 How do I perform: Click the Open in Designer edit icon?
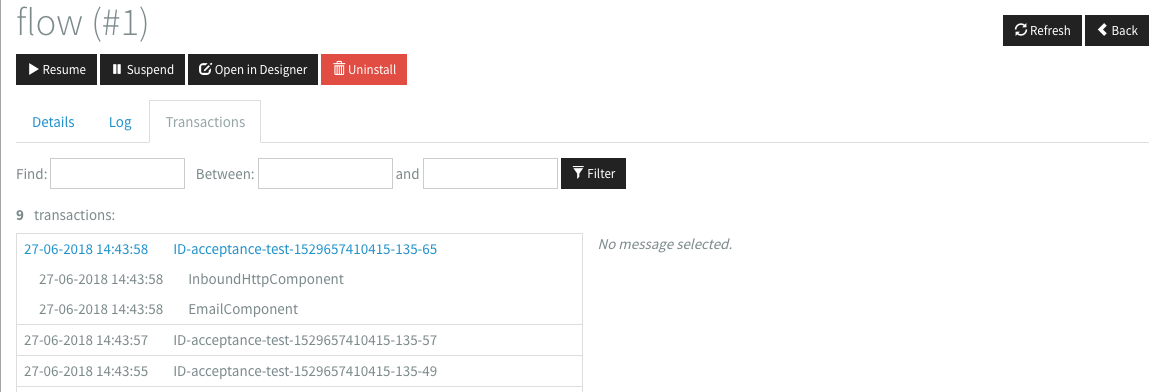pyautogui.click(x=205, y=70)
